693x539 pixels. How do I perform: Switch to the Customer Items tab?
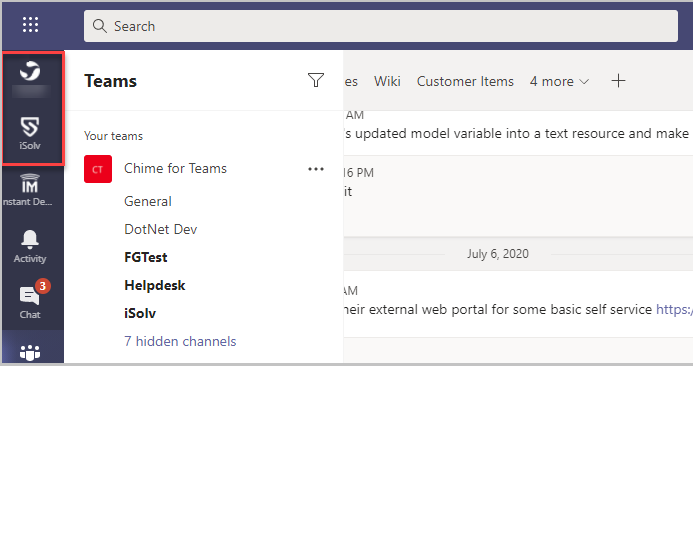(x=465, y=81)
